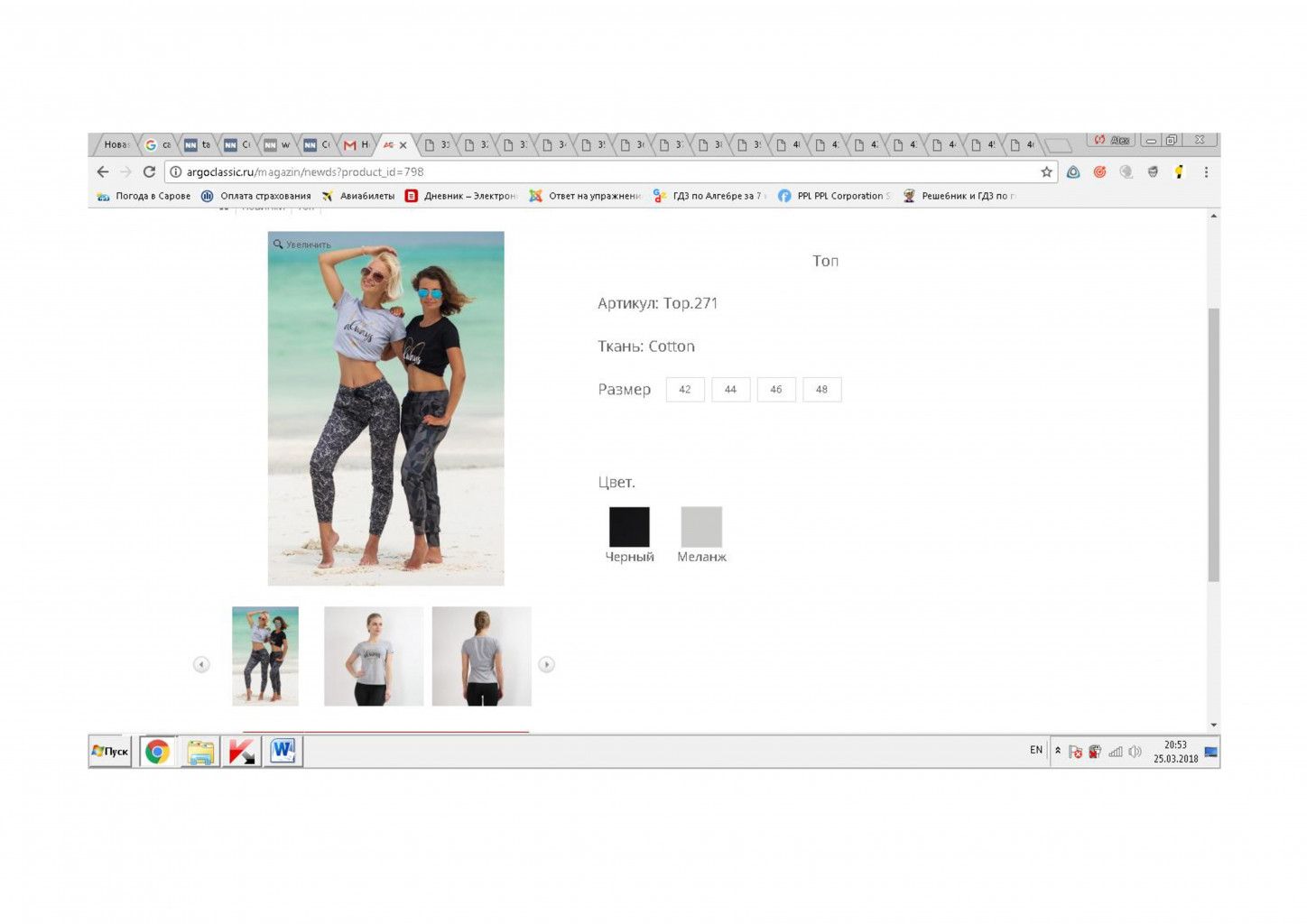Click the vertical scrollbar thumb
This screenshot has width=1307, height=924.
1213,445
